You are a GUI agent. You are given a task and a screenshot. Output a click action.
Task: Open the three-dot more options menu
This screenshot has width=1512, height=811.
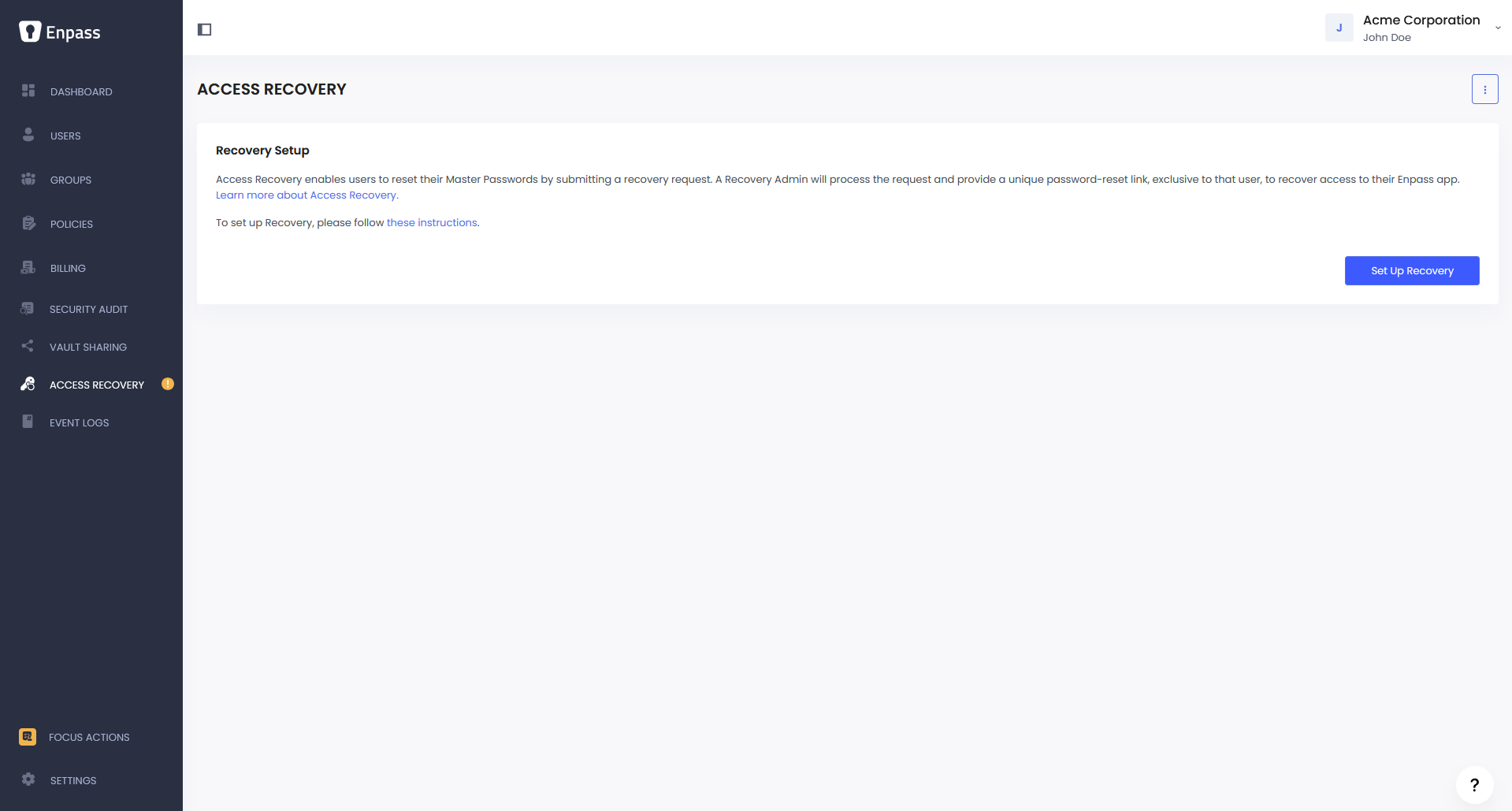pyautogui.click(x=1485, y=89)
